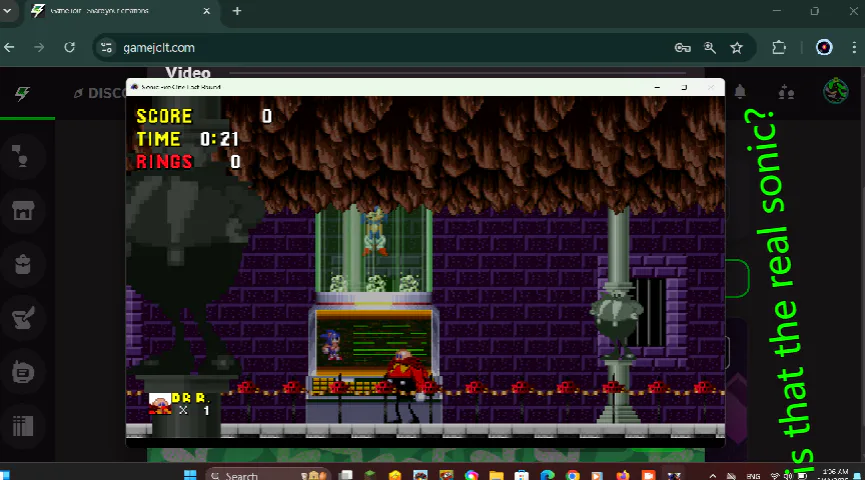This screenshot has height=480, width=865.
Task: Open the notifications bell icon
Action: (740, 92)
